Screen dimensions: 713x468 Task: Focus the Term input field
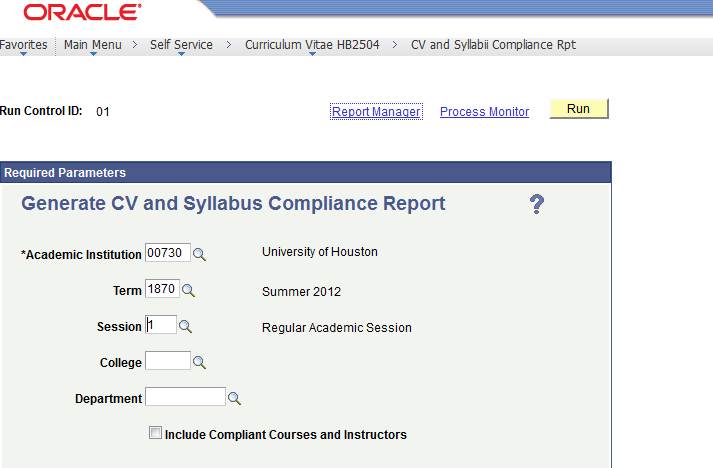click(x=161, y=290)
